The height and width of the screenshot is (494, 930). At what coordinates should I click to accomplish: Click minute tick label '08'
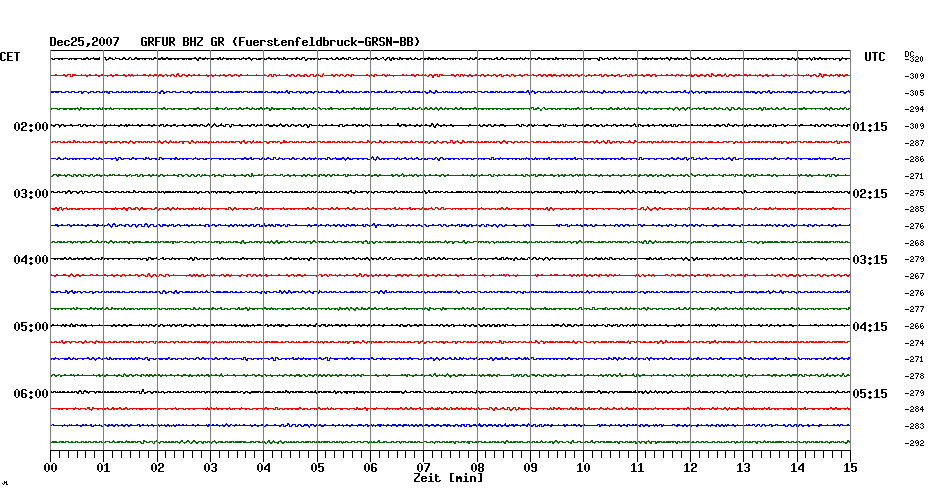coord(477,468)
